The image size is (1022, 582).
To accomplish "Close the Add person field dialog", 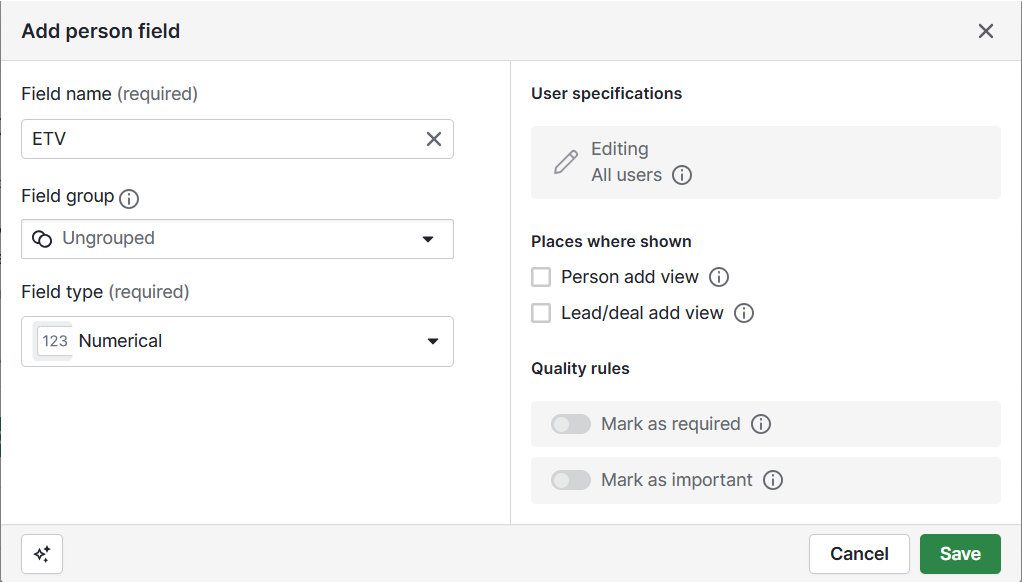I will pos(986,31).
